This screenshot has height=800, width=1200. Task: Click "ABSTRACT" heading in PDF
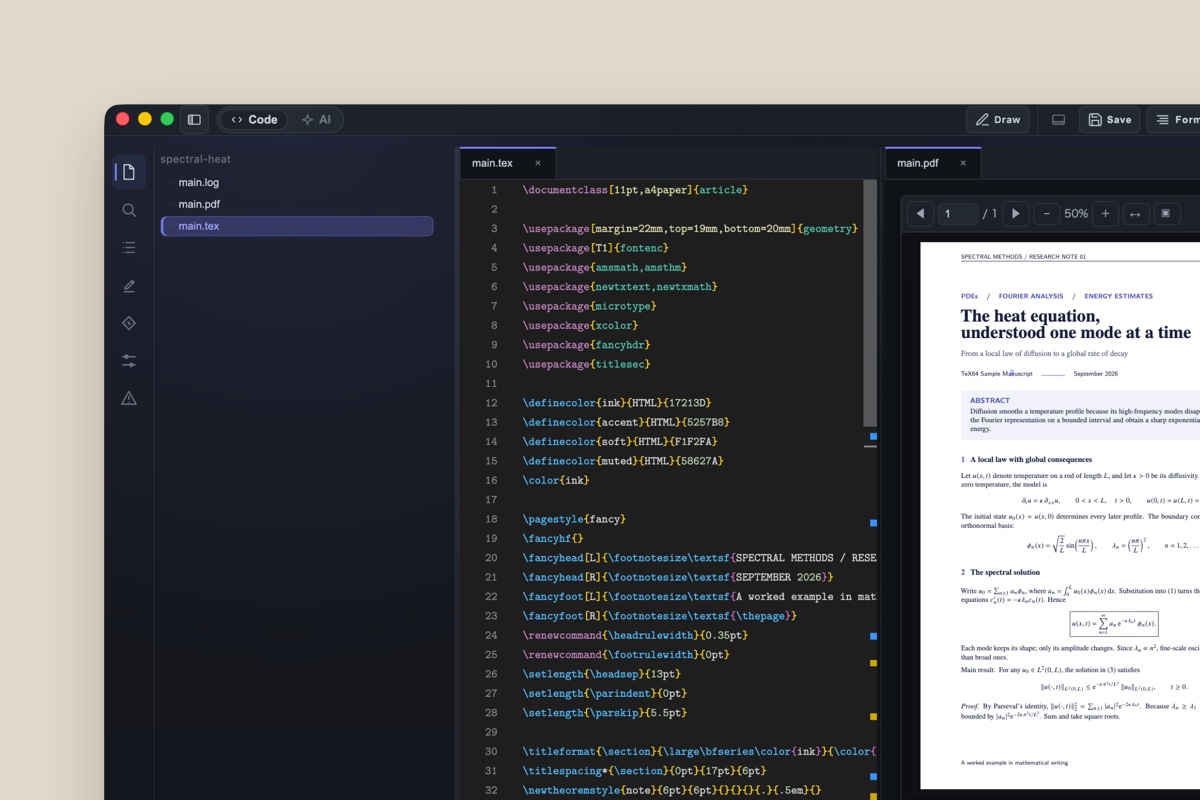(990, 400)
